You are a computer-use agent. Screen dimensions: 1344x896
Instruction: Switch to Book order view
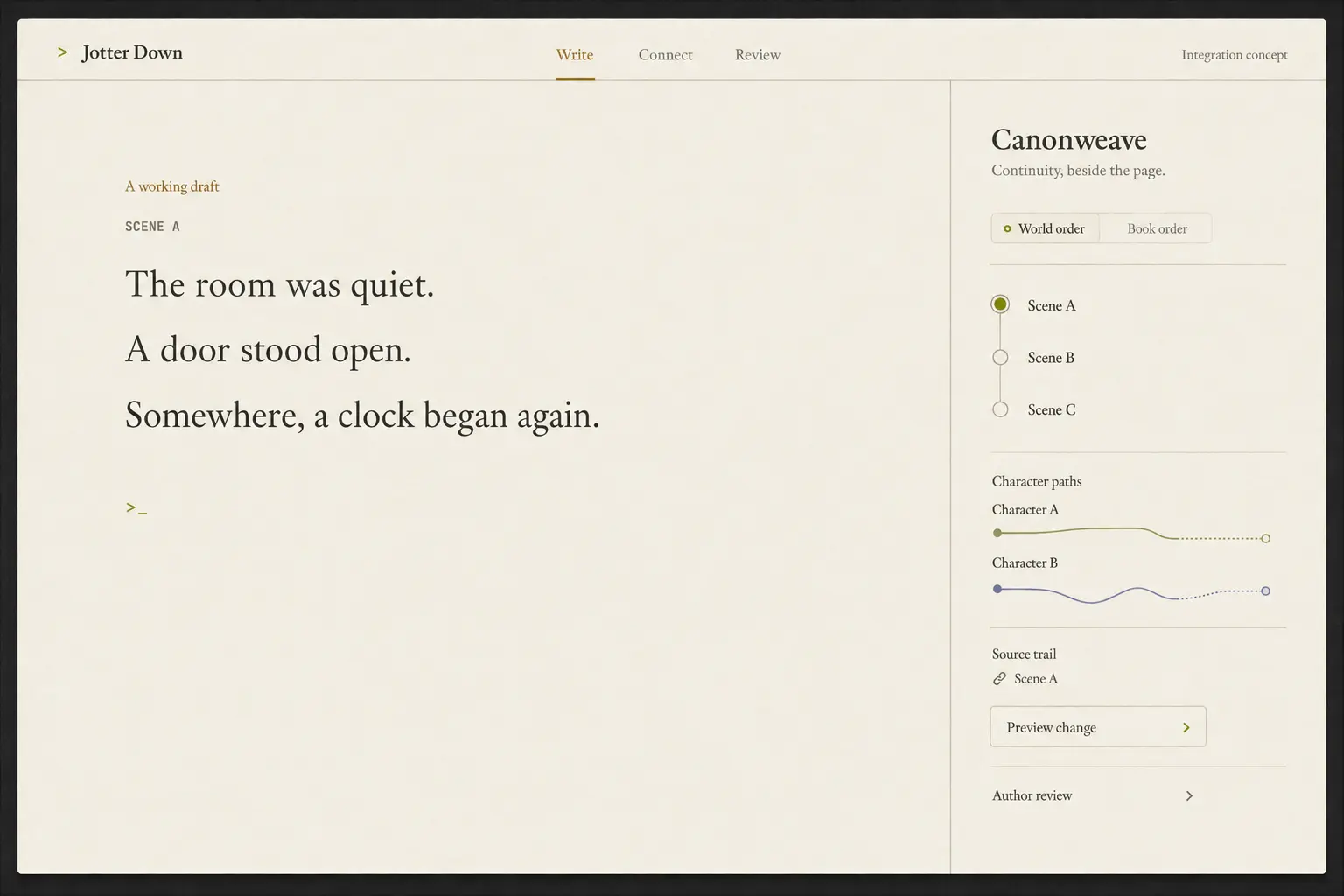pos(1157,228)
